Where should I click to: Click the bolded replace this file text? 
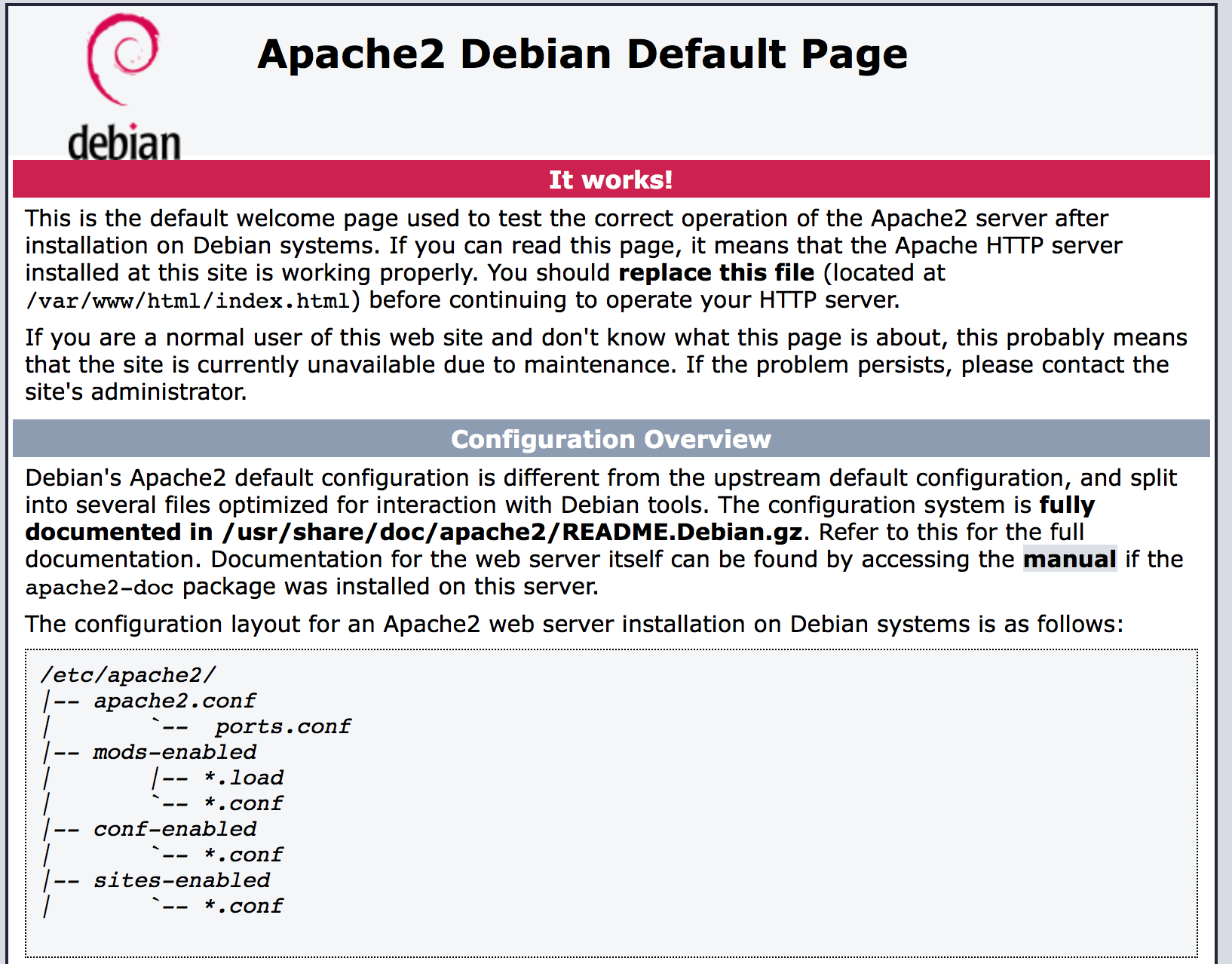716,272
